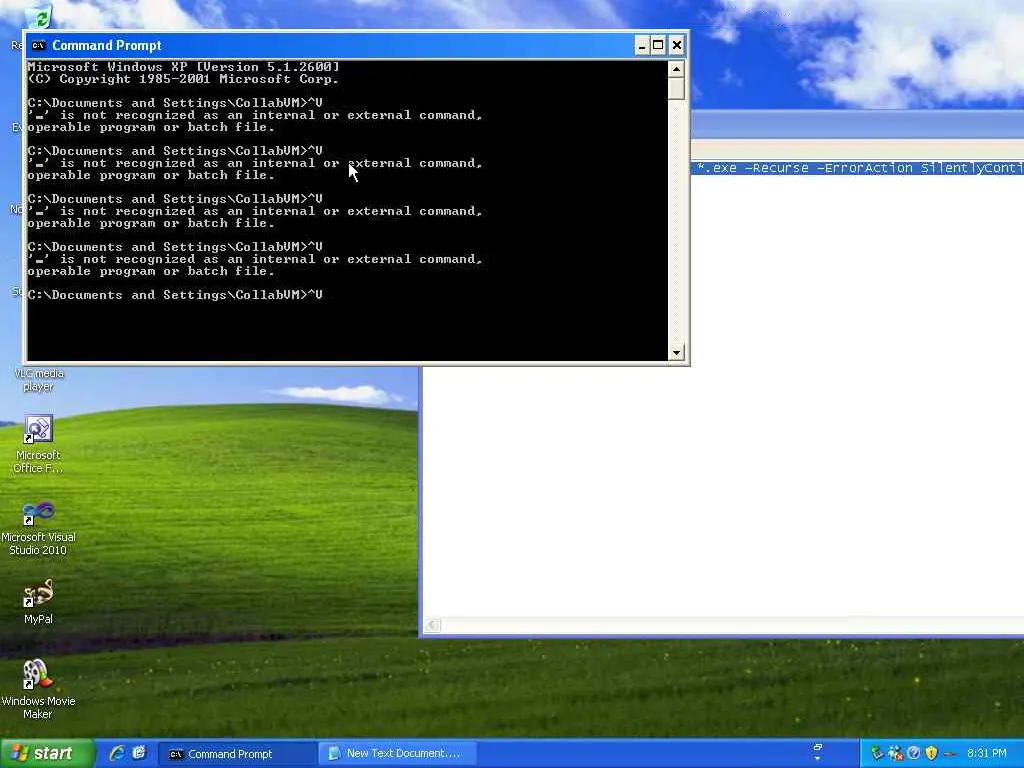Click highlighted '*.exe -Recurse' text in text document

[x=752, y=168]
